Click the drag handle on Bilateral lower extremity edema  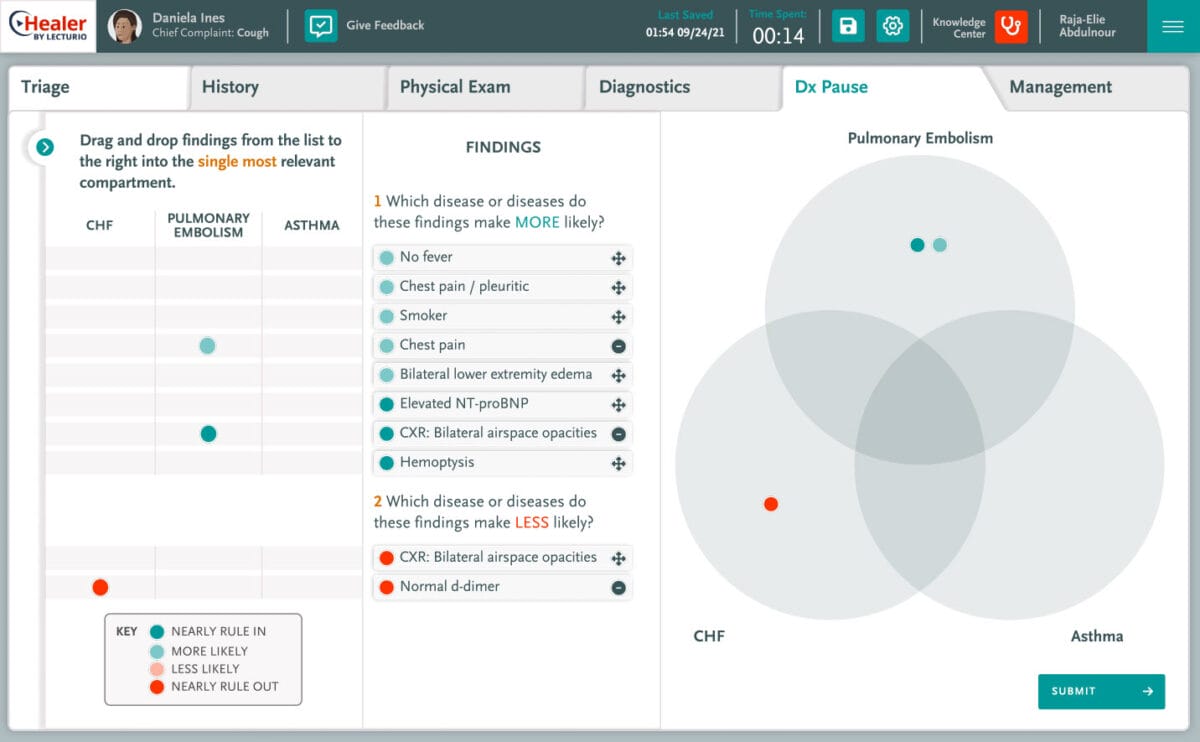[x=619, y=374]
